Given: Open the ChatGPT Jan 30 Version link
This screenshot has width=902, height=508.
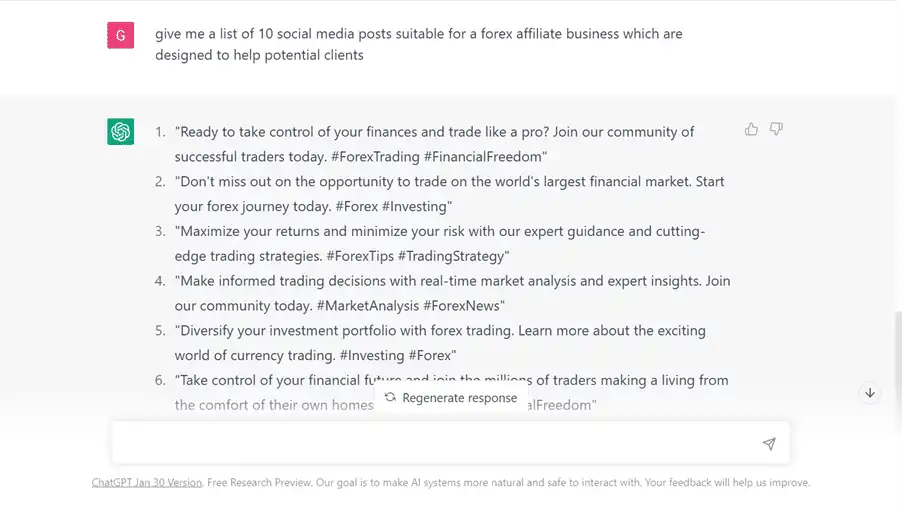Looking at the screenshot, I should tap(147, 482).
